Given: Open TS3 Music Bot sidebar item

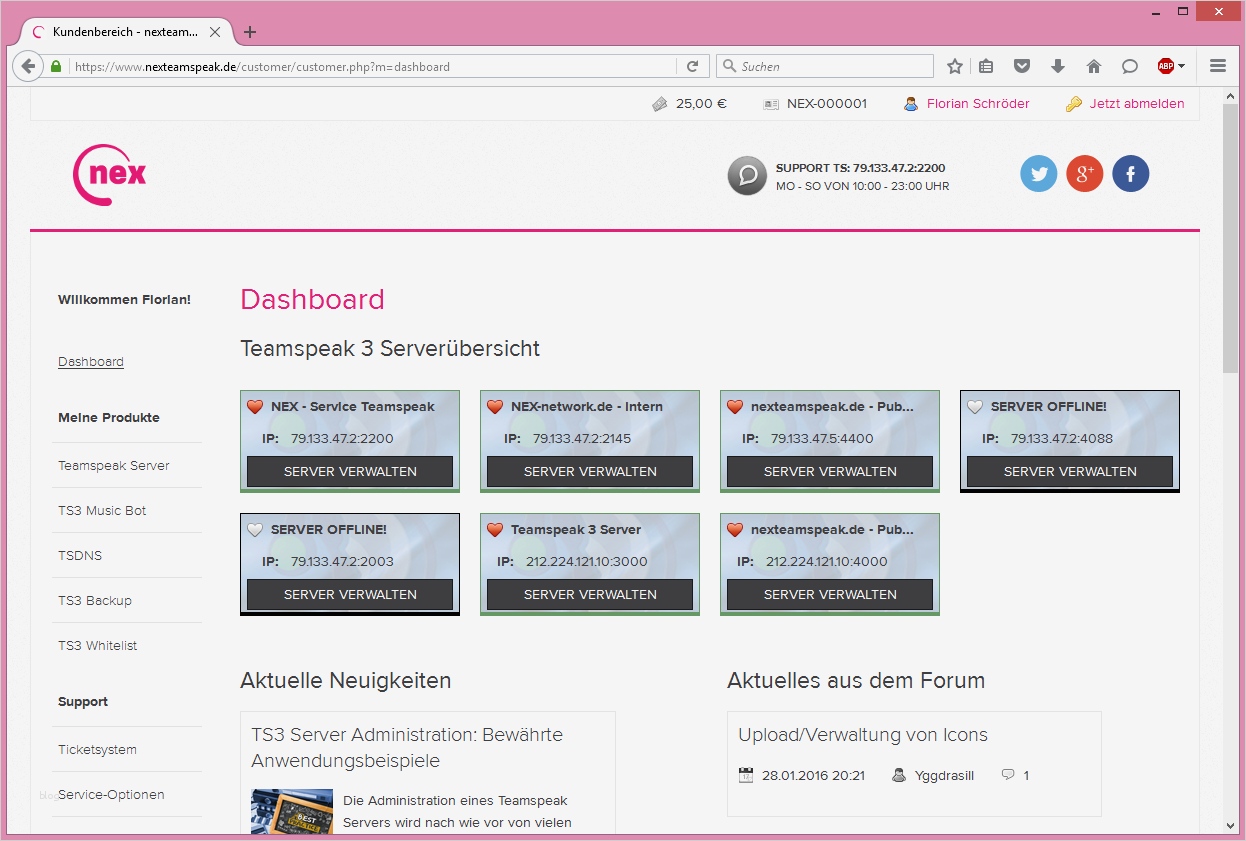Looking at the screenshot, I should tap(102, 511).
